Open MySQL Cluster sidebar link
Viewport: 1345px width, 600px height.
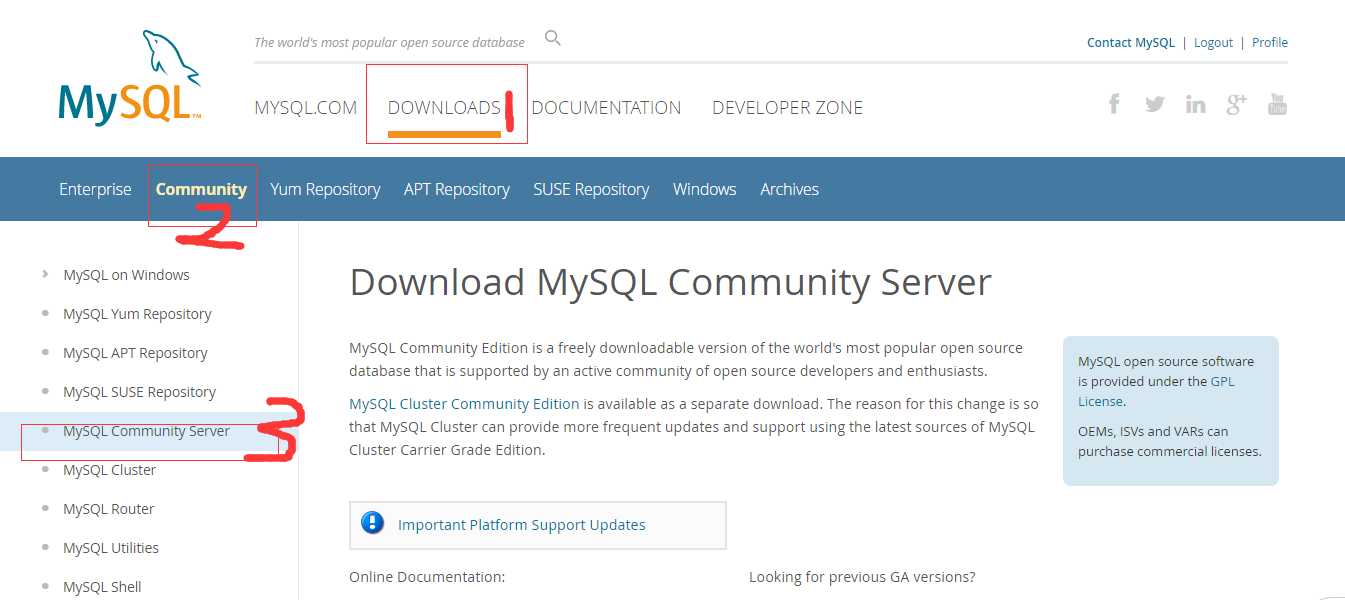point(109,470)
